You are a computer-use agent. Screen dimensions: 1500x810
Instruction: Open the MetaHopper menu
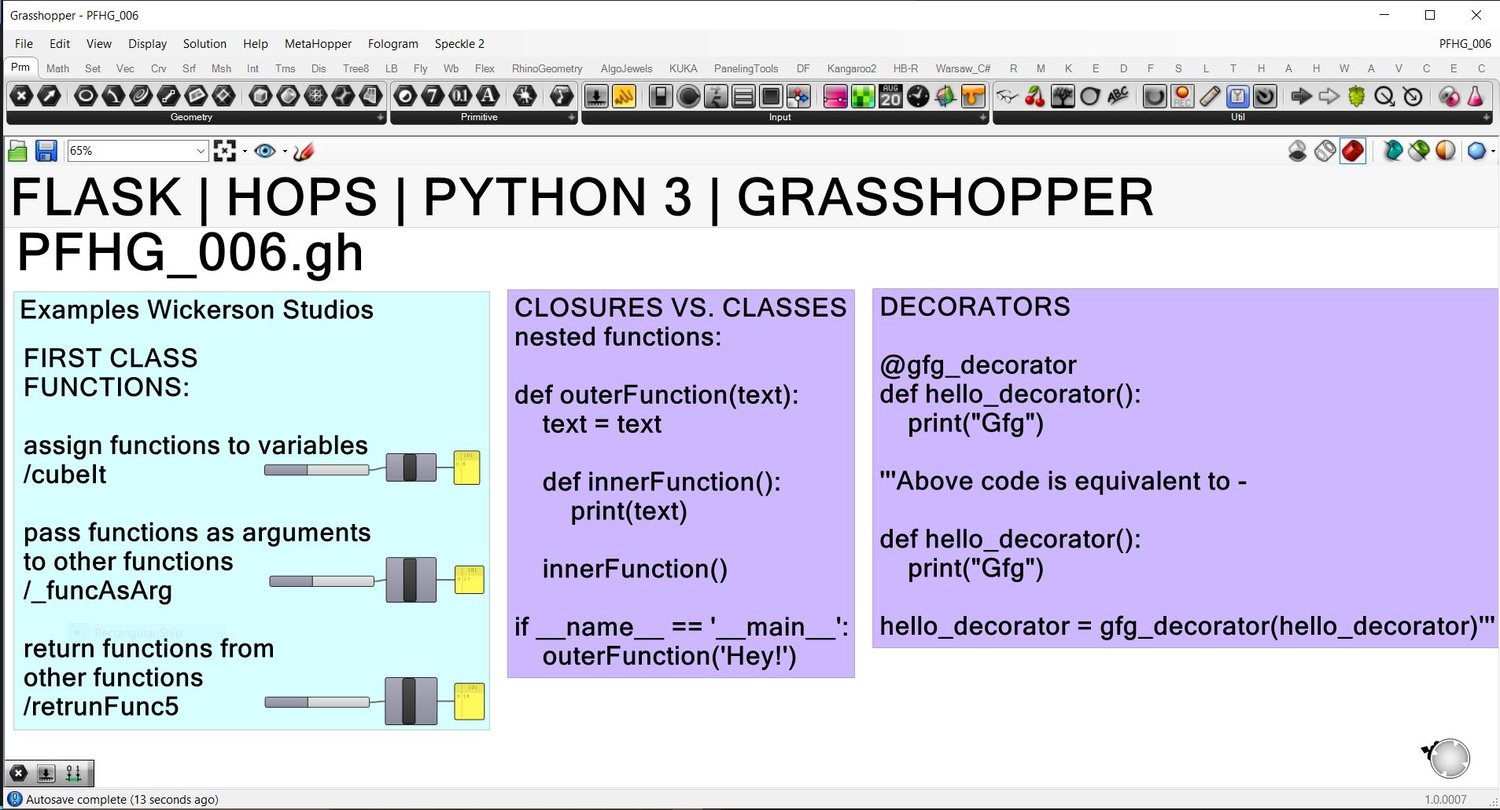[319, 44]
